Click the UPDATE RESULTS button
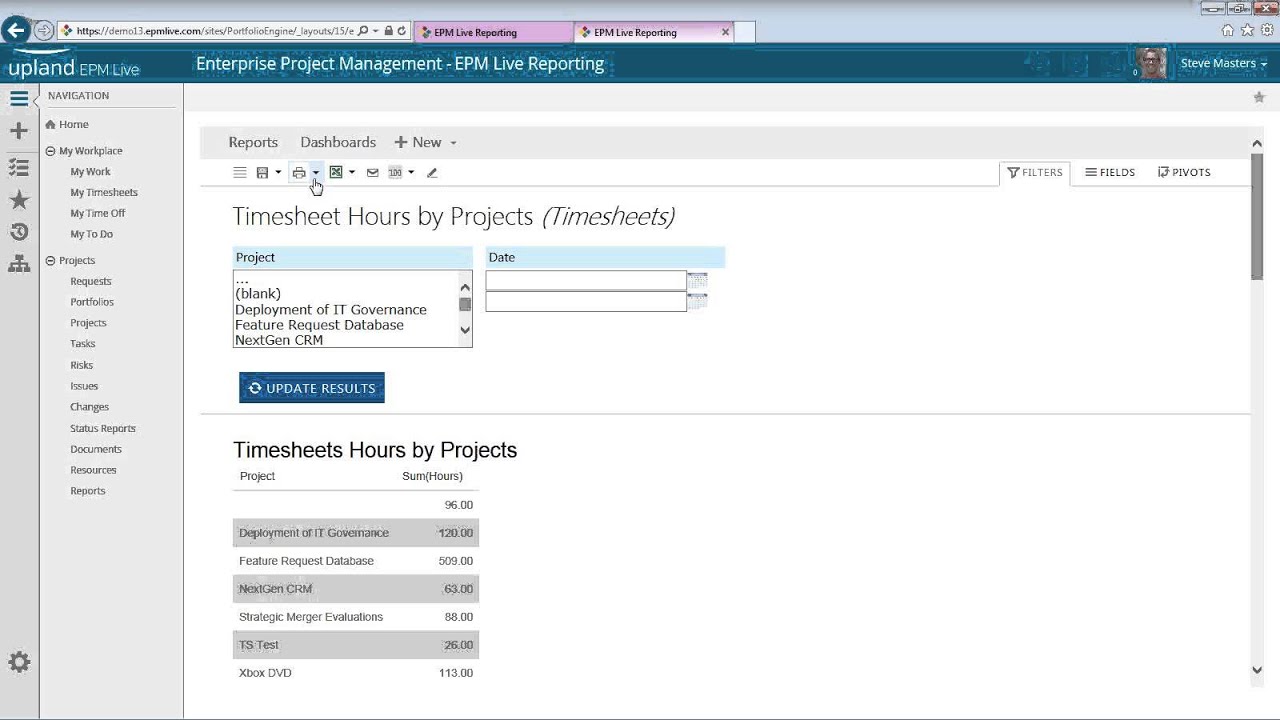Viewport: 1280px width, 720px height. pos(312,388)
